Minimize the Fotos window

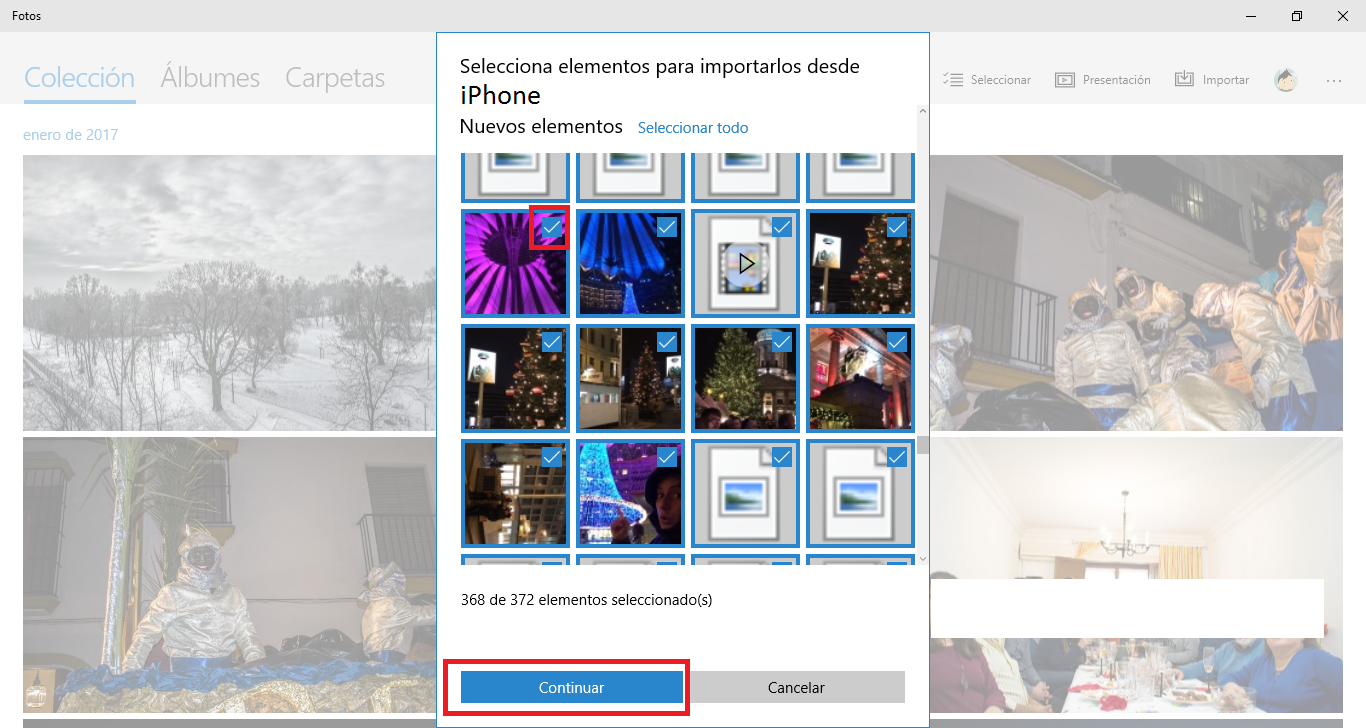[x=1251, y=16]
